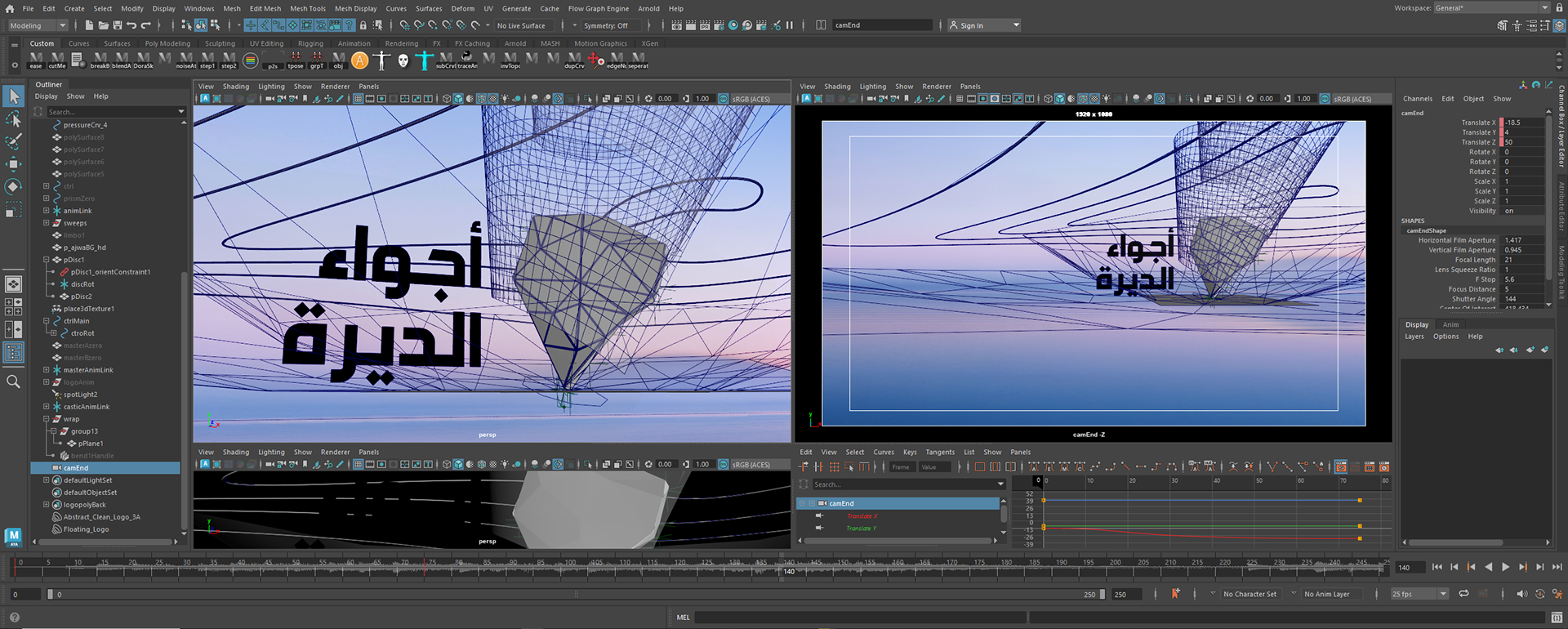Activate the Rotate tool in the toolbox

[x=13, y=187]
